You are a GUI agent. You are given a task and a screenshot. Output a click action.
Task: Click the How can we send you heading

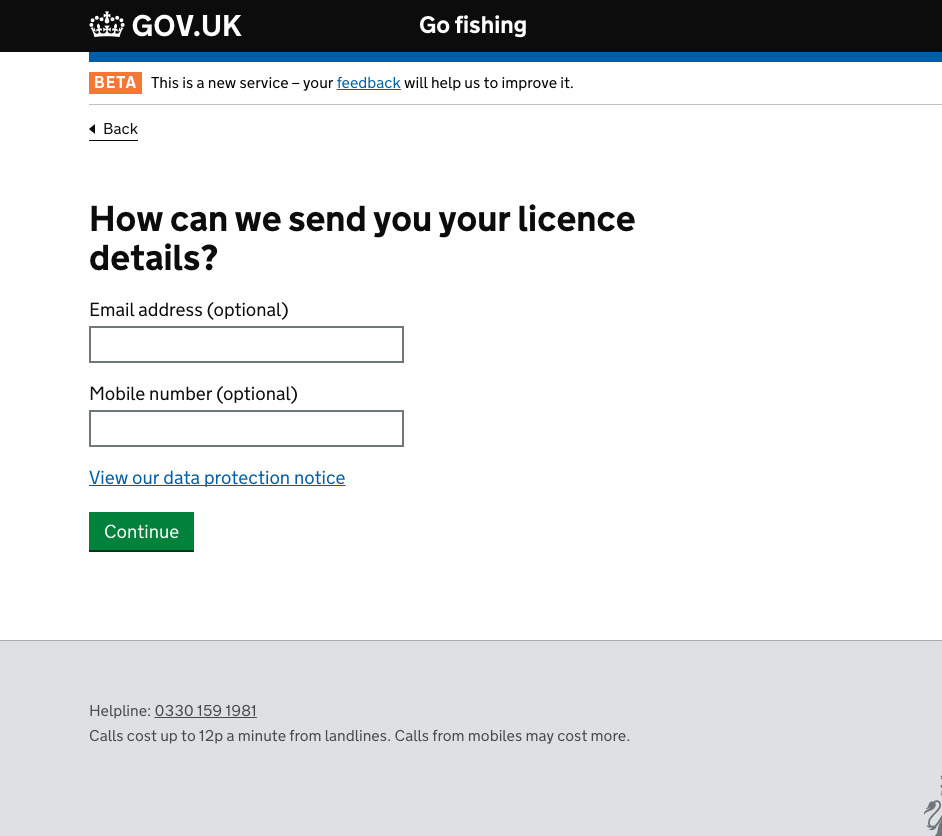[x=362, y=238]
